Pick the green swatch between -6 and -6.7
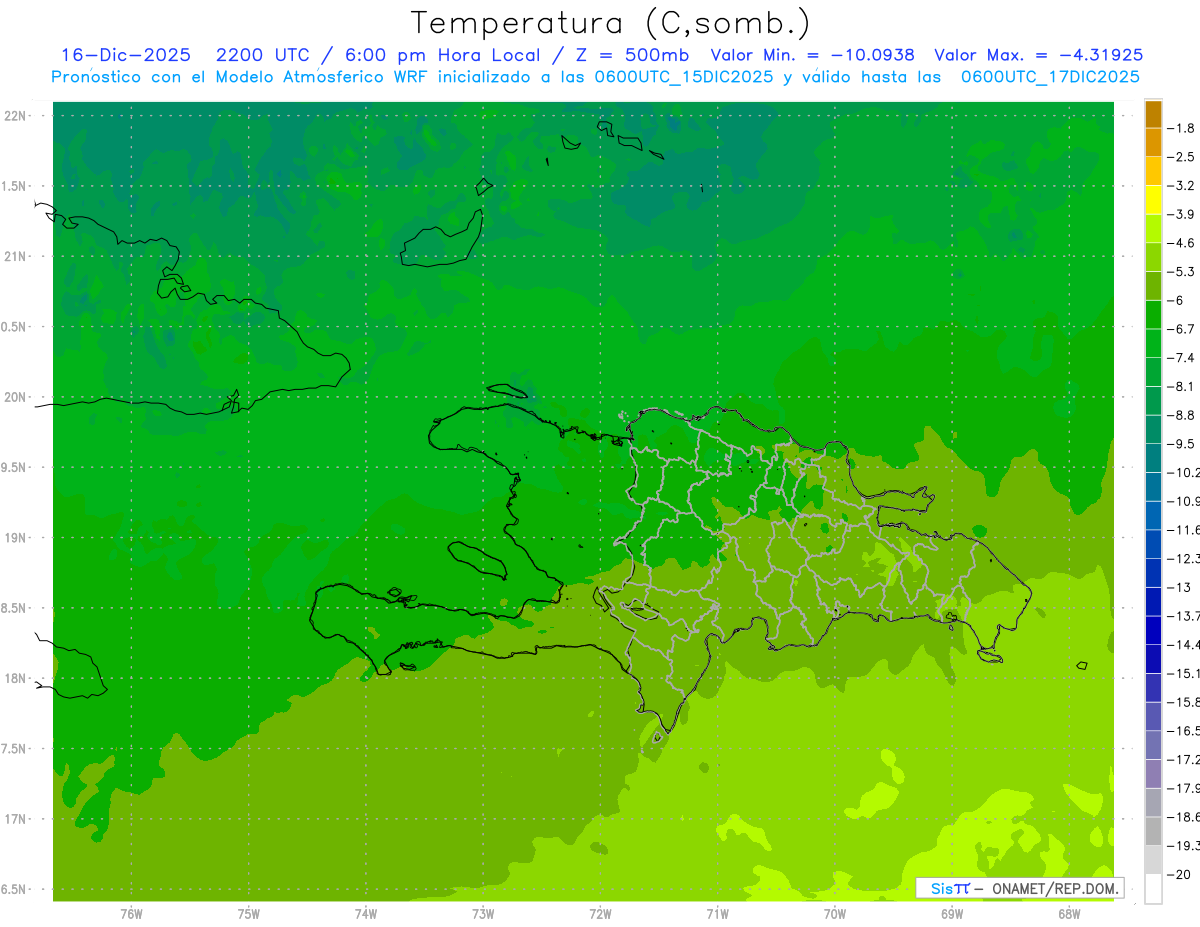The height and width of the screenshot is (927, 1200). point(1153,315)
